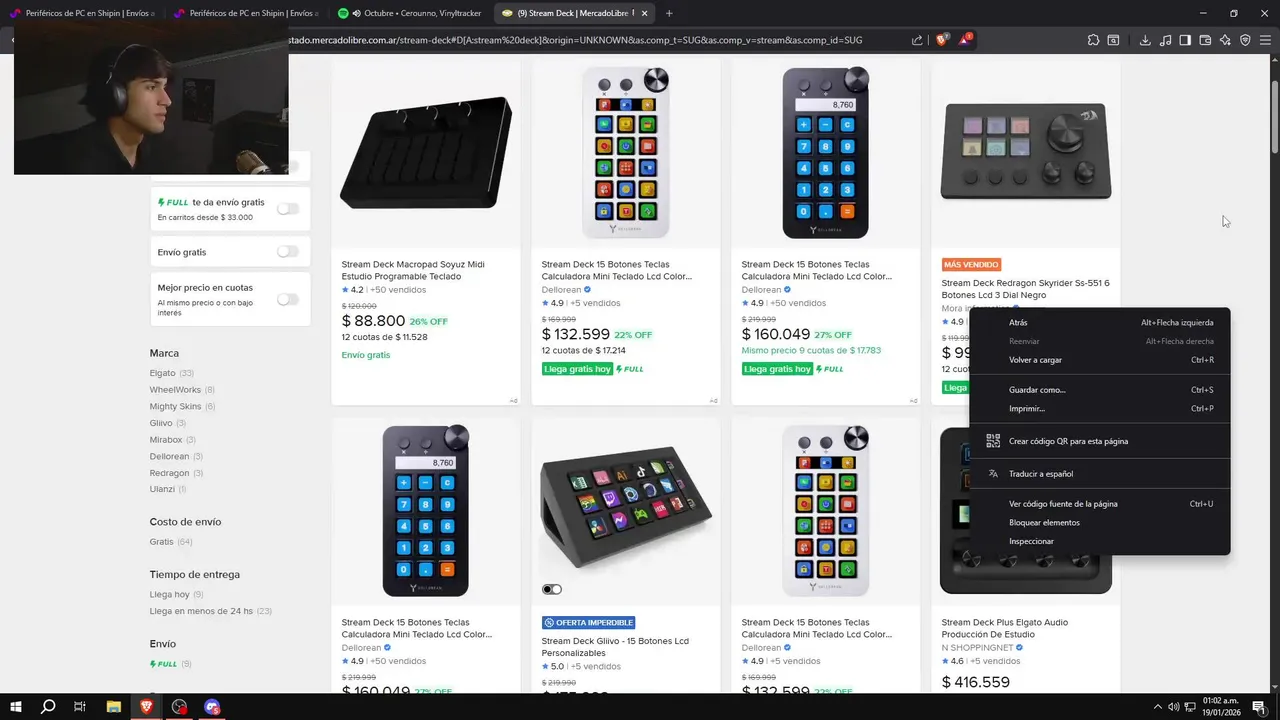
Task: Switch to the Spotify Octubre tab
Action: coord(410,13)
